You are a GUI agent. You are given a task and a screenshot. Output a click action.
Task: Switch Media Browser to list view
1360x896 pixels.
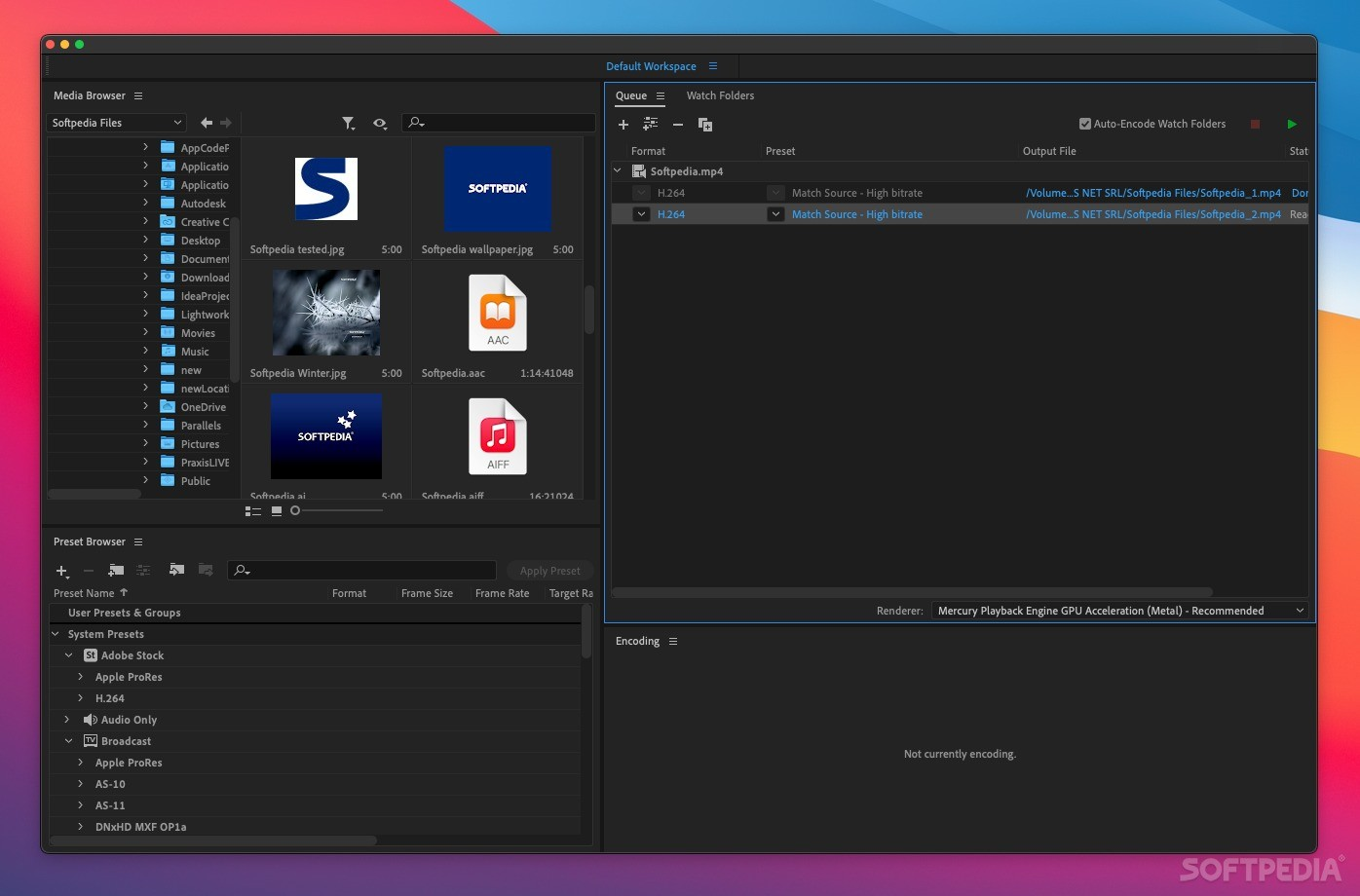pos(253,510)
